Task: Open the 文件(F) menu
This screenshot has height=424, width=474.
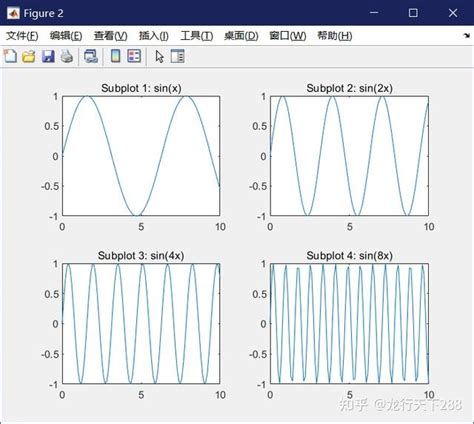Action: point(22,36)
